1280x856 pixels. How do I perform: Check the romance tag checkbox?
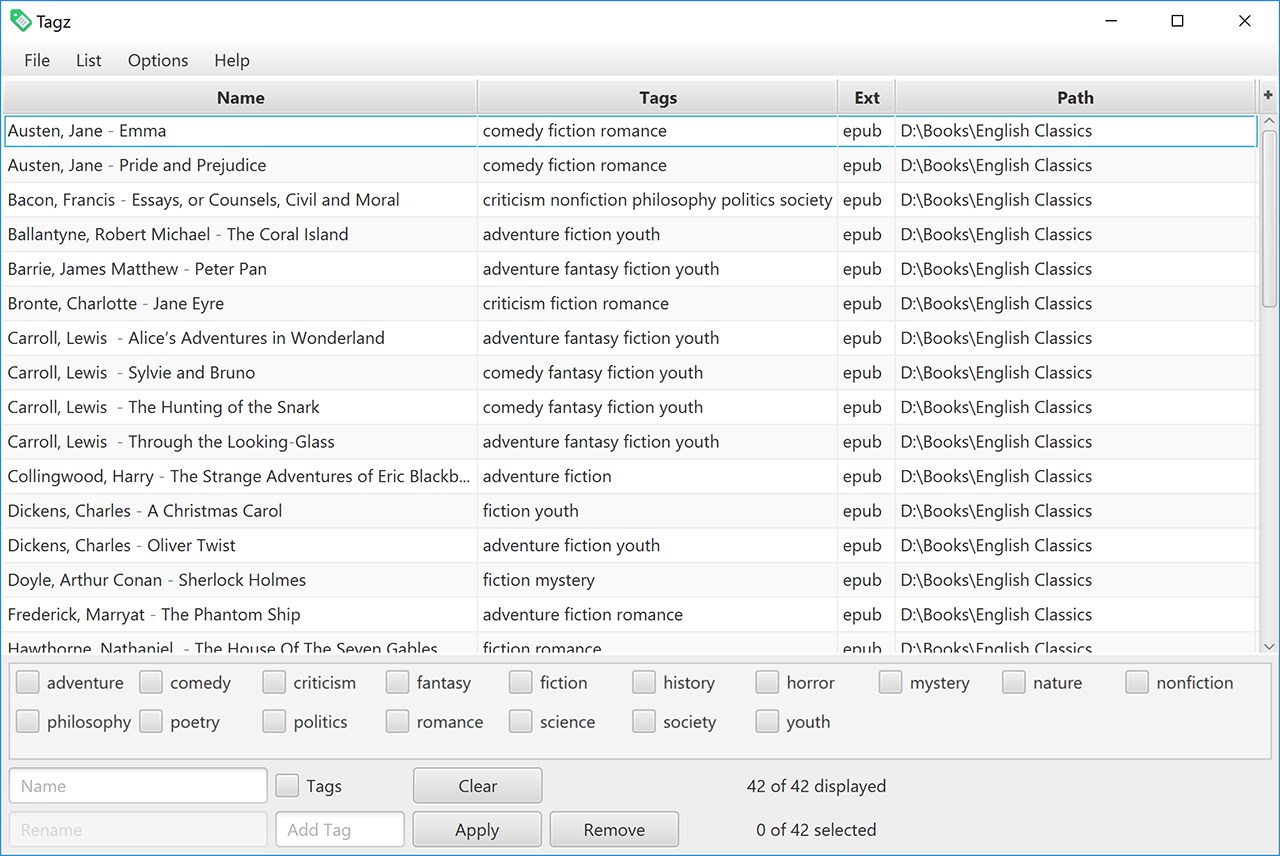[398, 721]
